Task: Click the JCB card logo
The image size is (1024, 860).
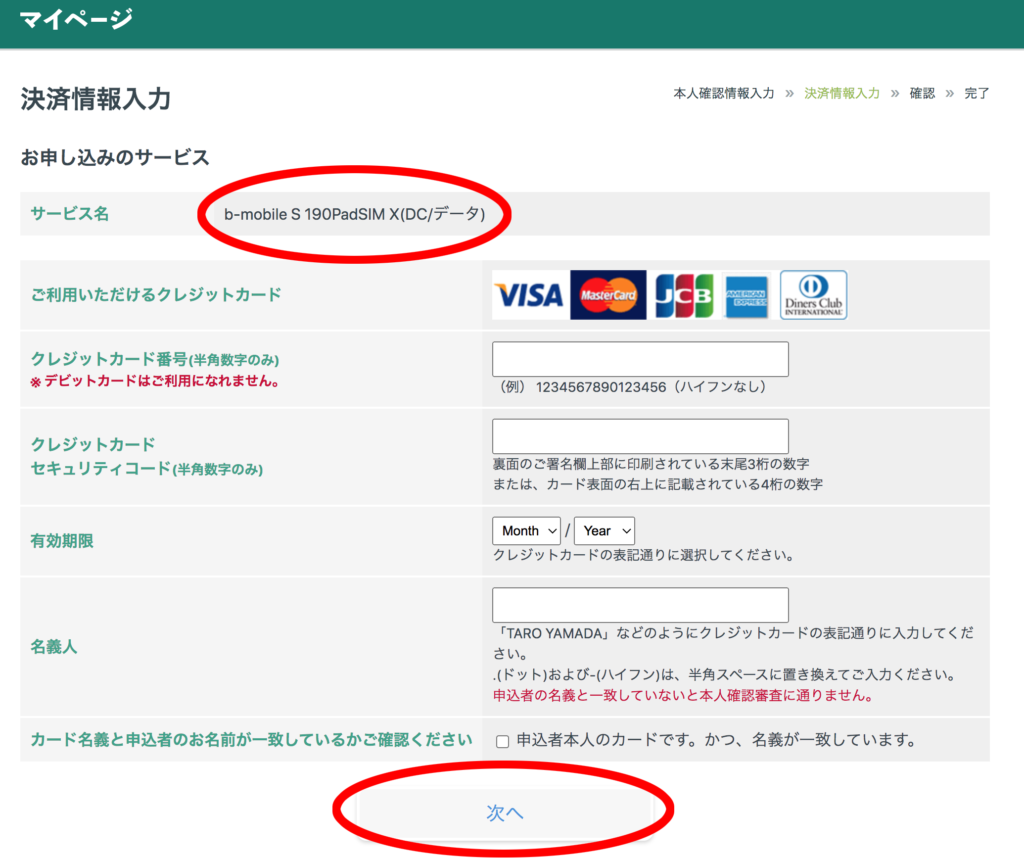Action: 684,295
